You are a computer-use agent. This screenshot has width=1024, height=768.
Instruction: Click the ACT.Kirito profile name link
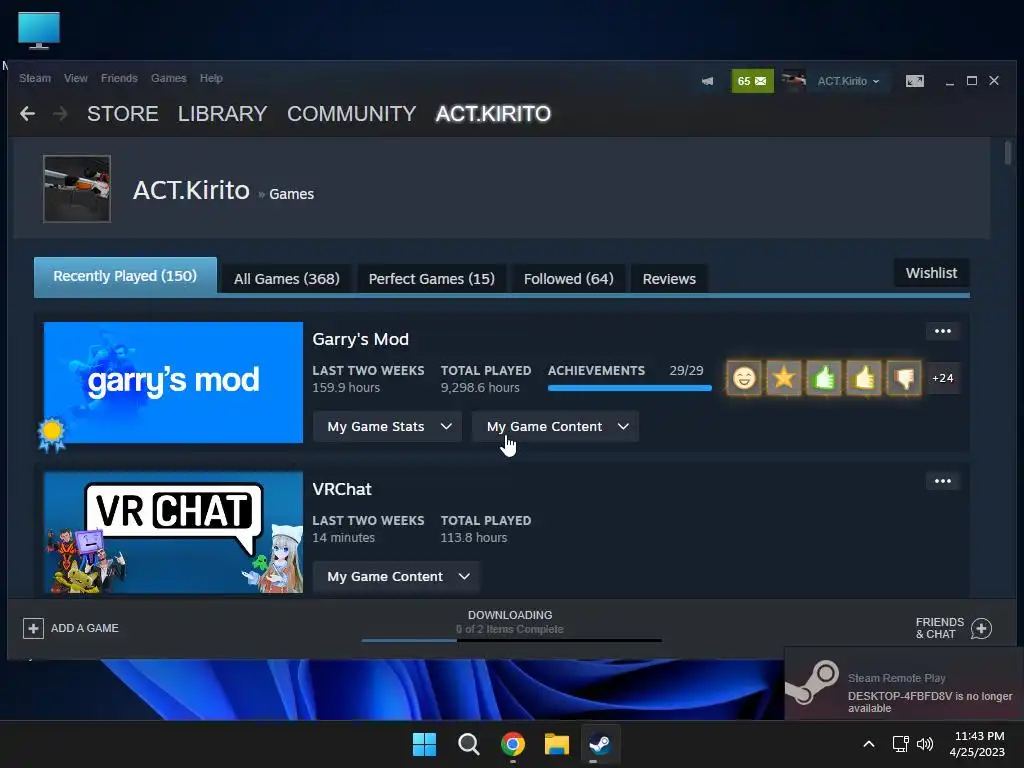(x=191, y=190)
